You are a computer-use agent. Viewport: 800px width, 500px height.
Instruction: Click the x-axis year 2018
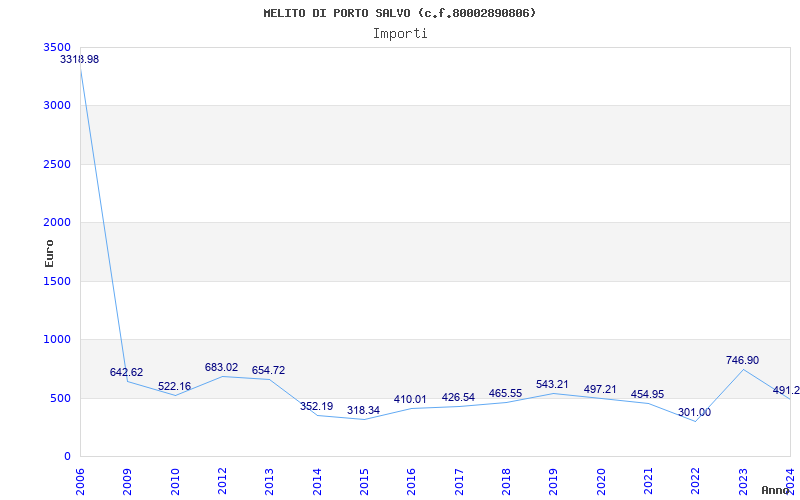point(506,482)
